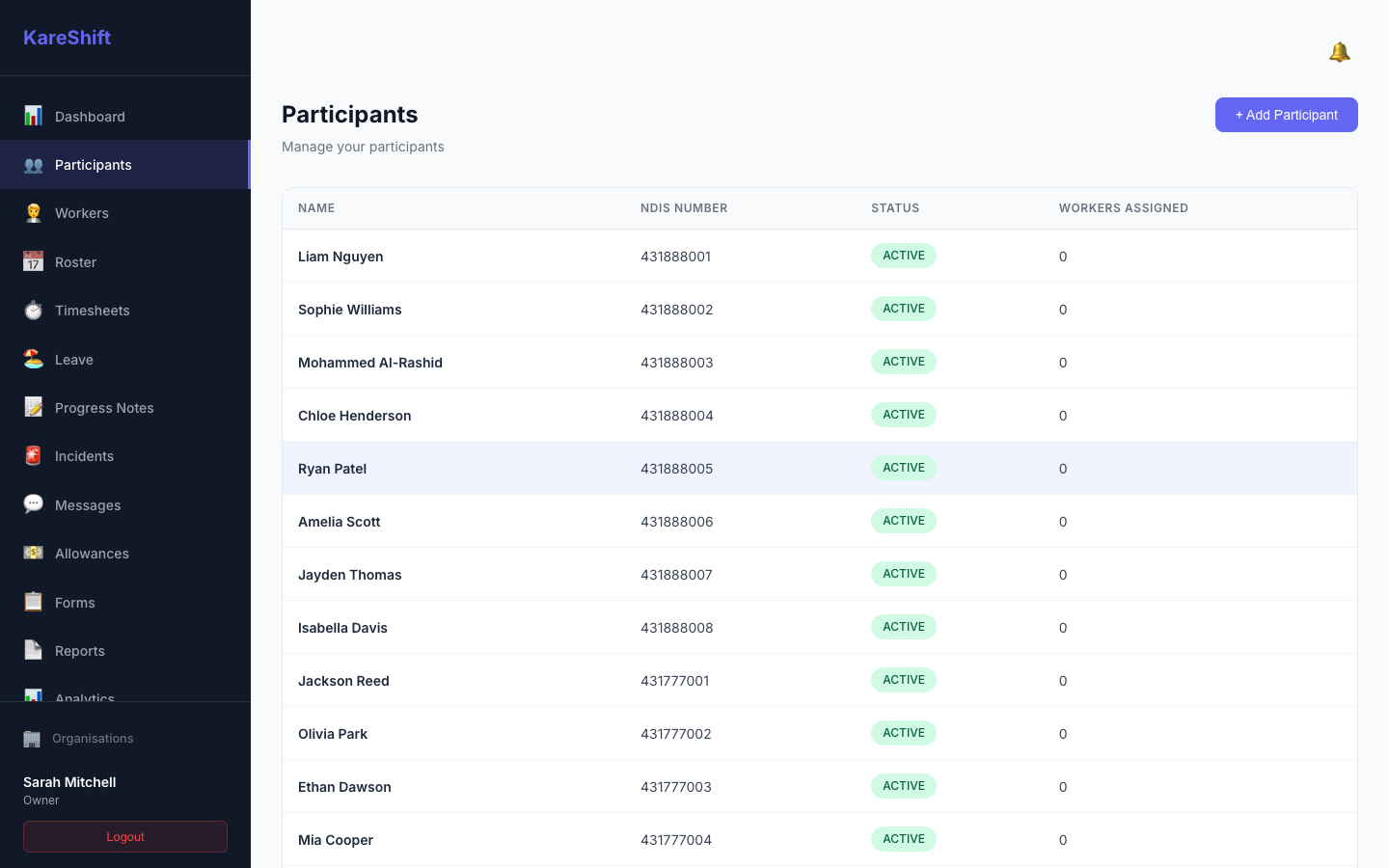Click the ACTIVE badge for Jackson Reed

(x=904, y=680)
